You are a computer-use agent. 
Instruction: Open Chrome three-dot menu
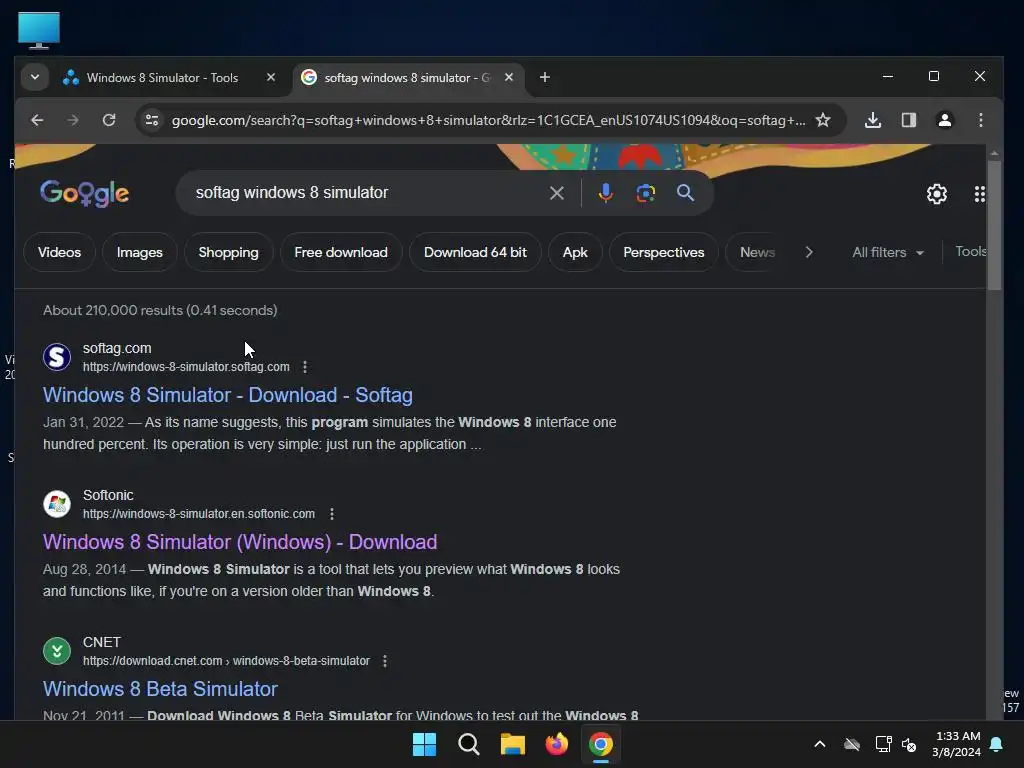click(980, 120)
